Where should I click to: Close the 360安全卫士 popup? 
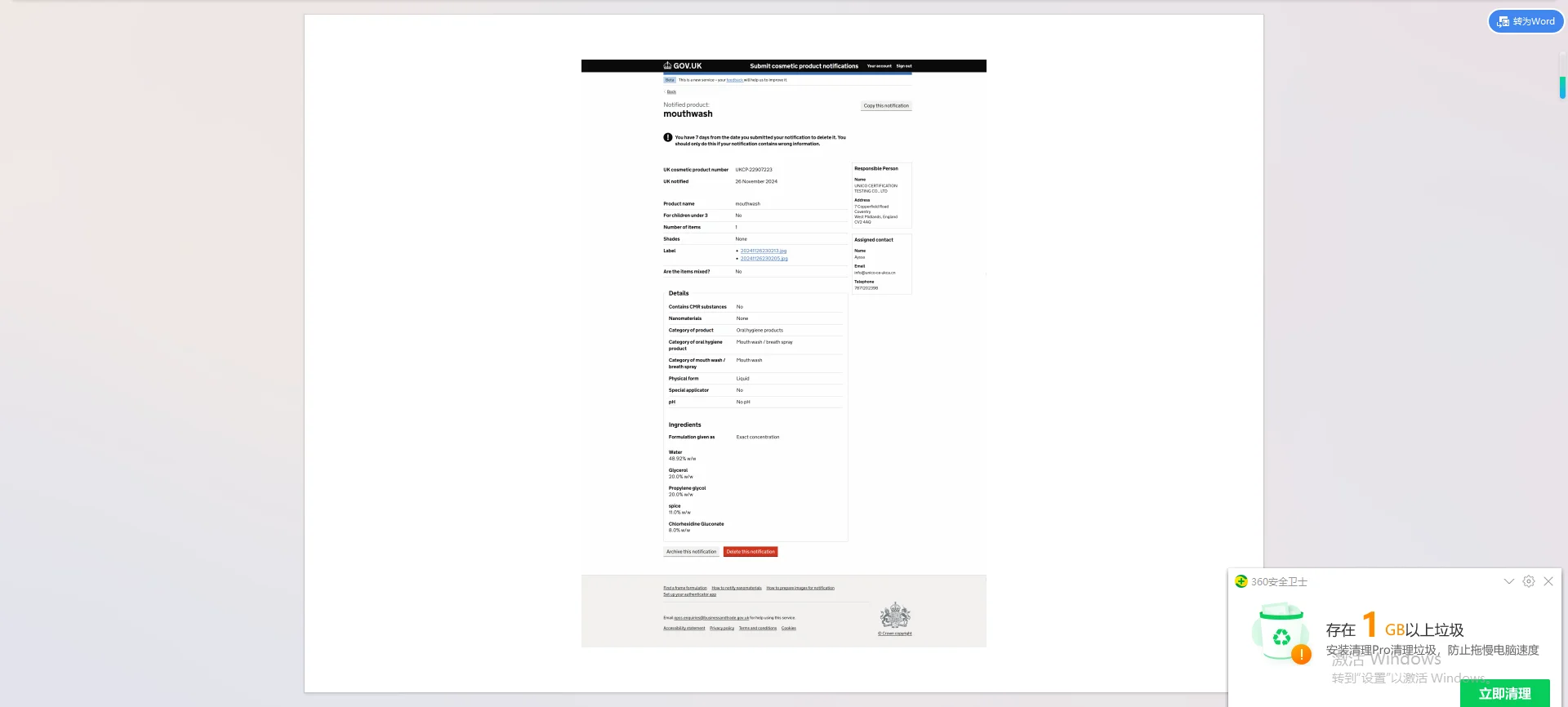1548,581
